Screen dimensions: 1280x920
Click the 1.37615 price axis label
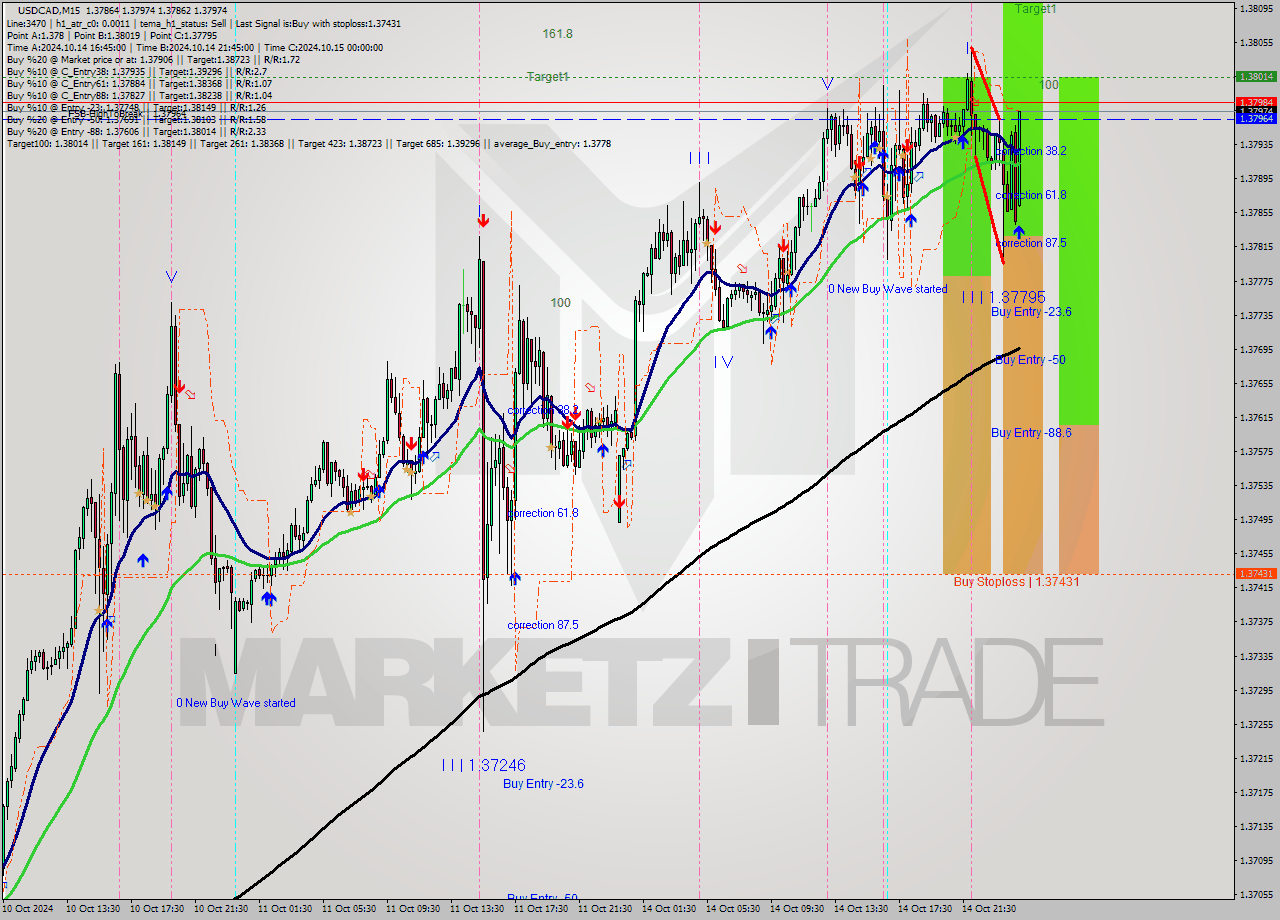pyautogui.click(x=1256, y=417)
